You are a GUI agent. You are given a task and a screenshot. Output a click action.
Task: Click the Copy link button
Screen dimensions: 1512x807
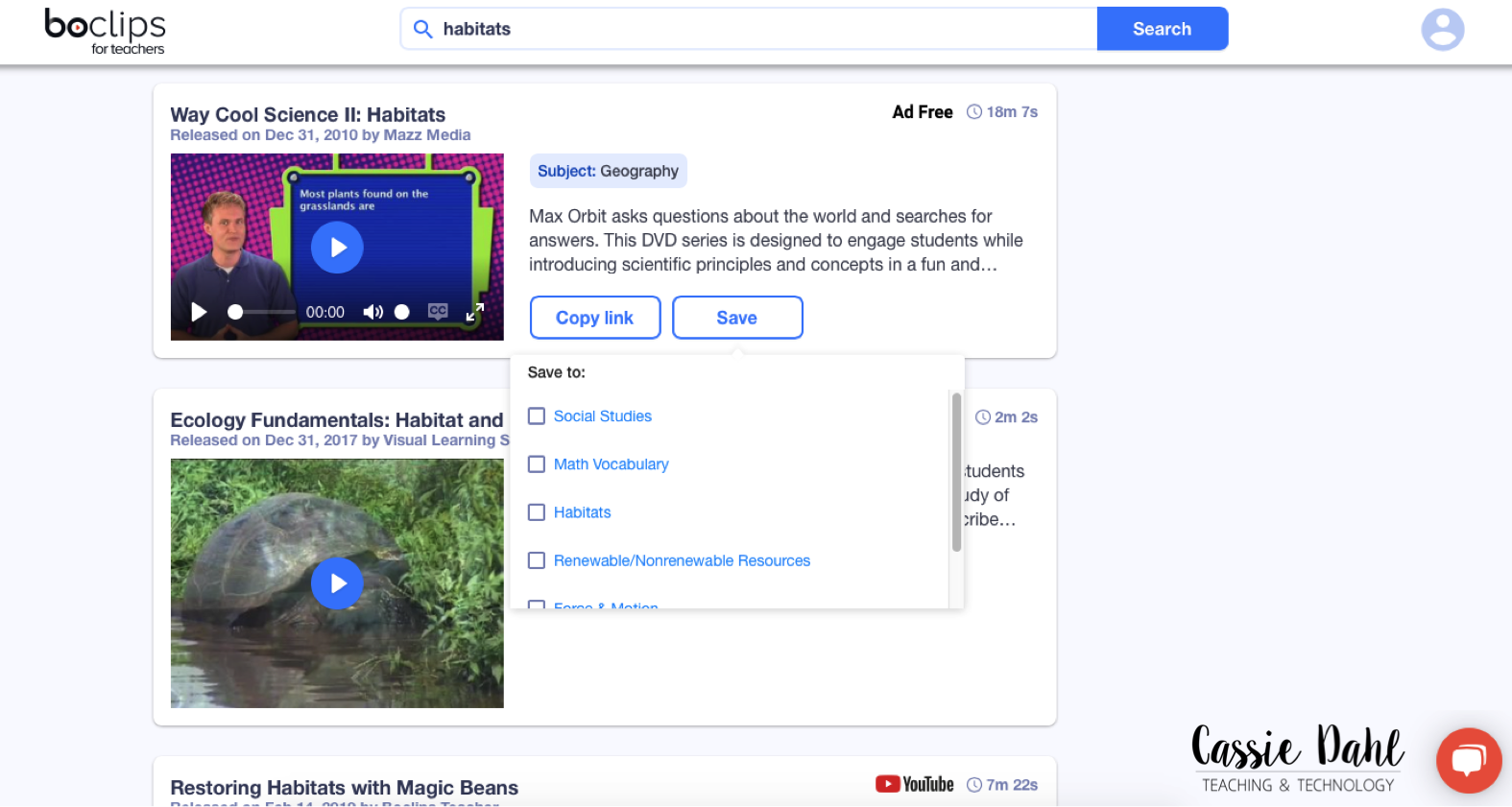click(595, 318)
